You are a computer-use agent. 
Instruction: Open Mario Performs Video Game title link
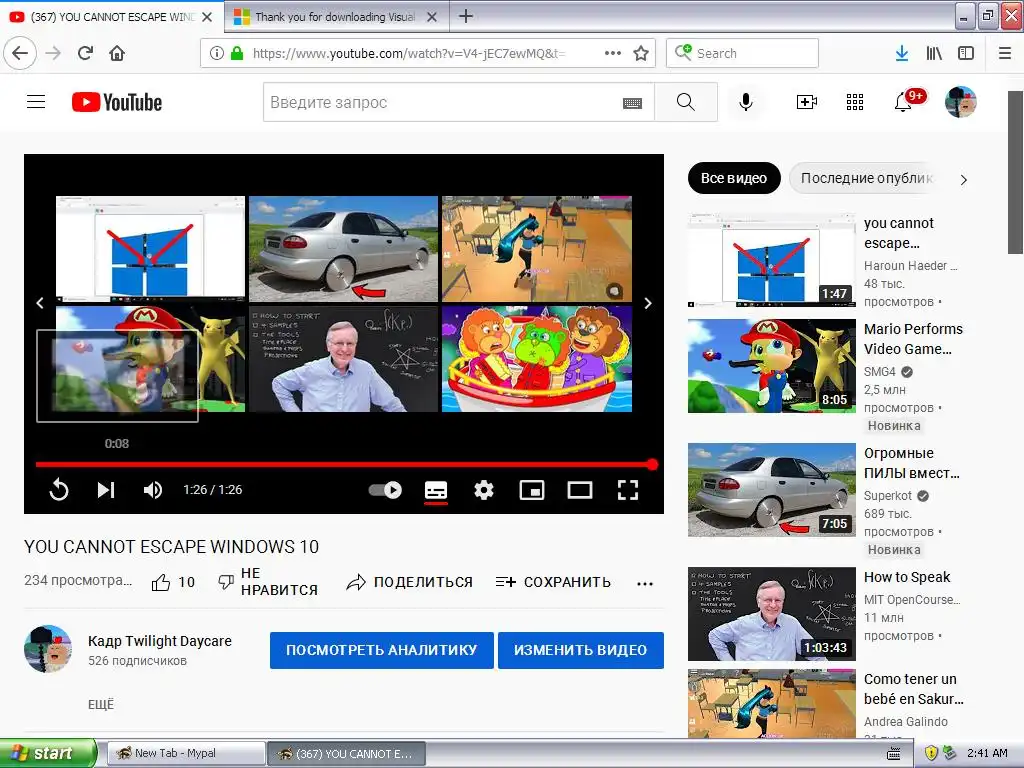pos(913,339)
